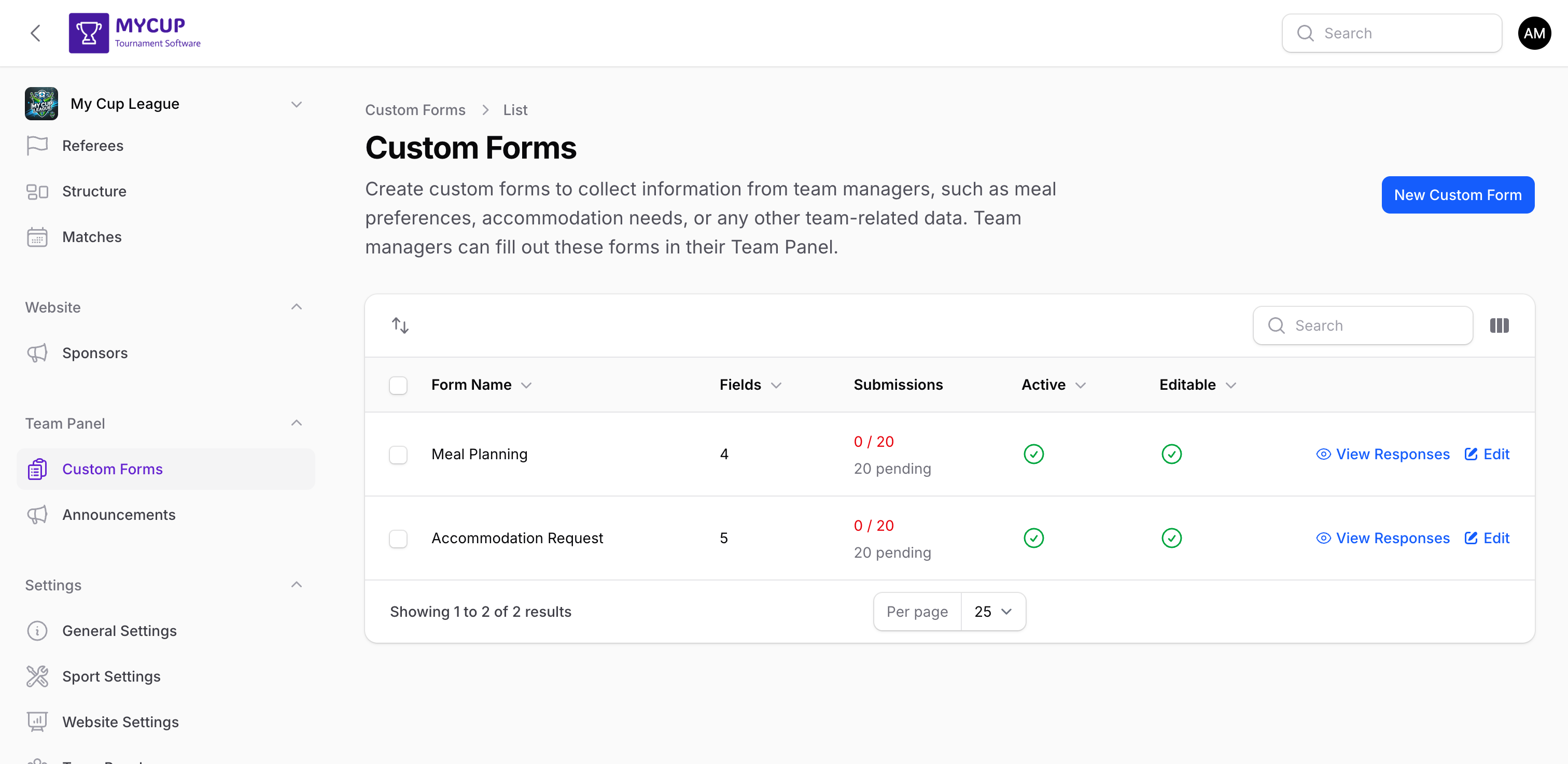Select the Meal Planning row checkbox

(x=398, y=454)
